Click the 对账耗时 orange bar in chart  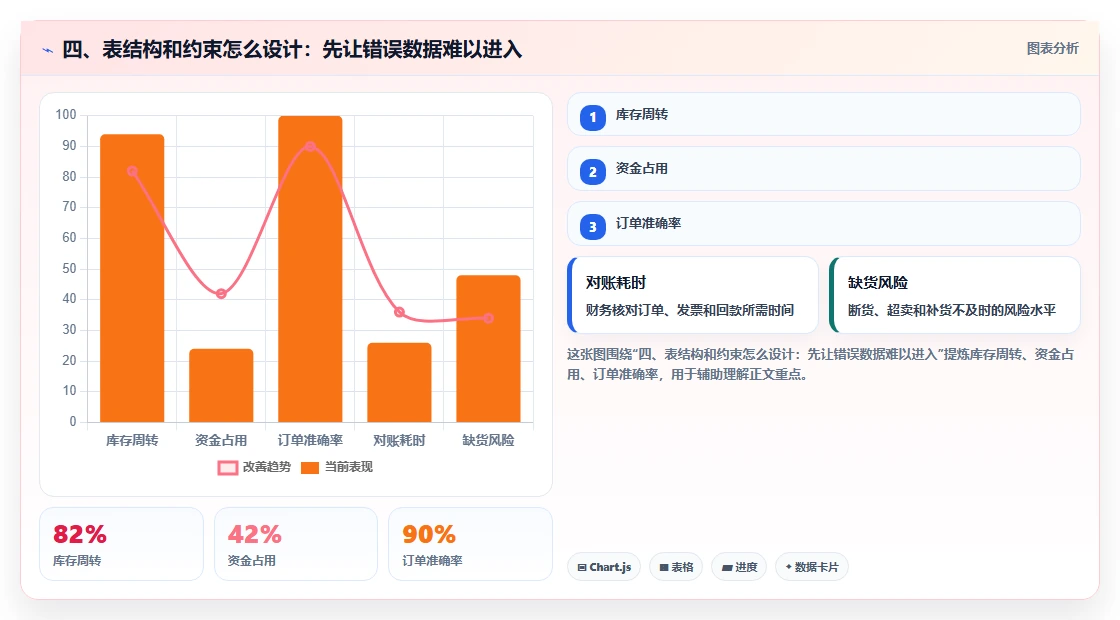click(399, 383)
